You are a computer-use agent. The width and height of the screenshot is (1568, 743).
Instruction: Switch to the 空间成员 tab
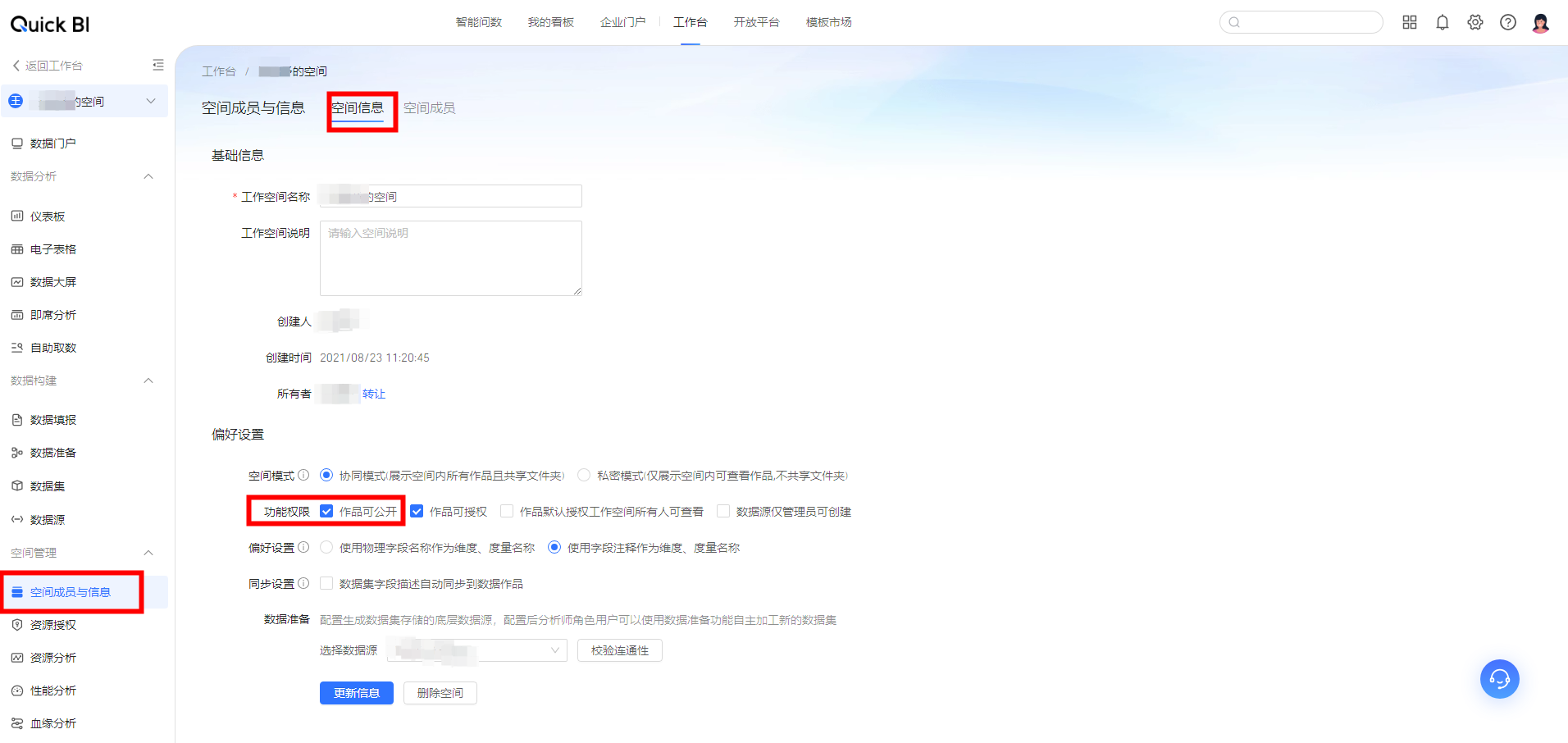[429, 108]
